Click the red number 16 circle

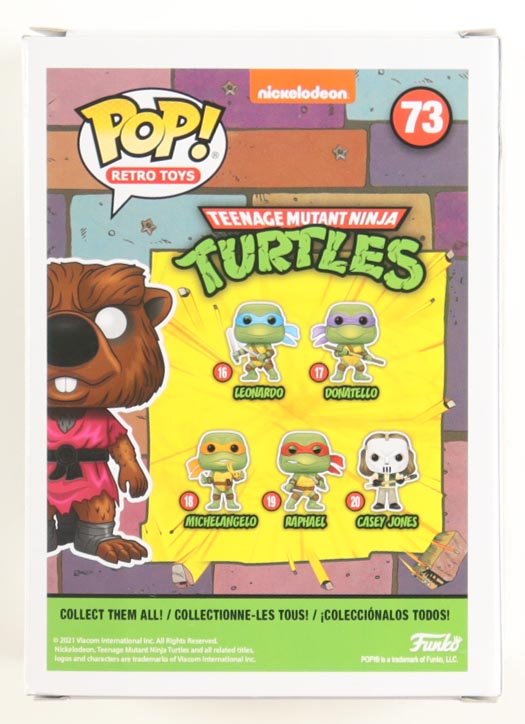[x=222, y=372]
